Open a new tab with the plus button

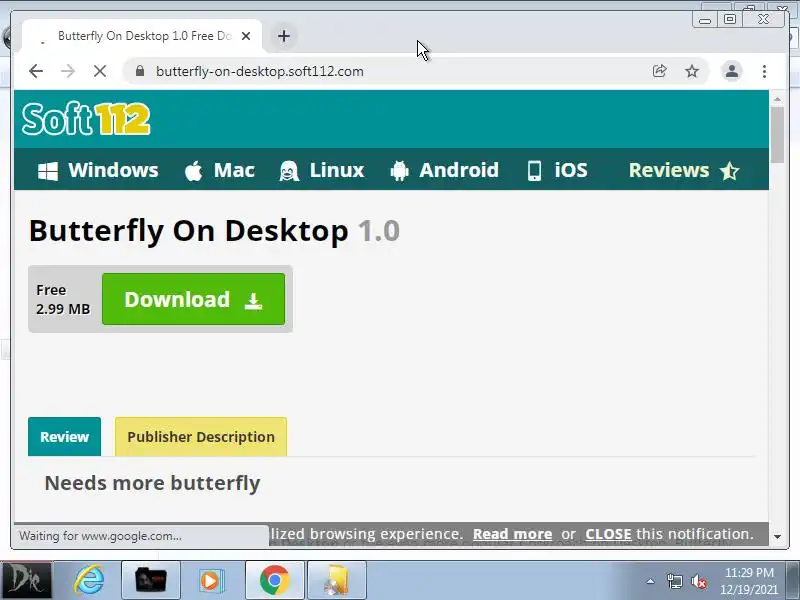tap(284, 36)
